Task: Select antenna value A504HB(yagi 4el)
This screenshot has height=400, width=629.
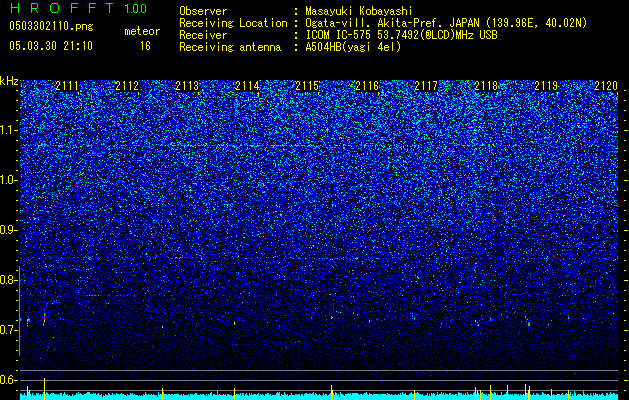Action: [x=353, y=47]
